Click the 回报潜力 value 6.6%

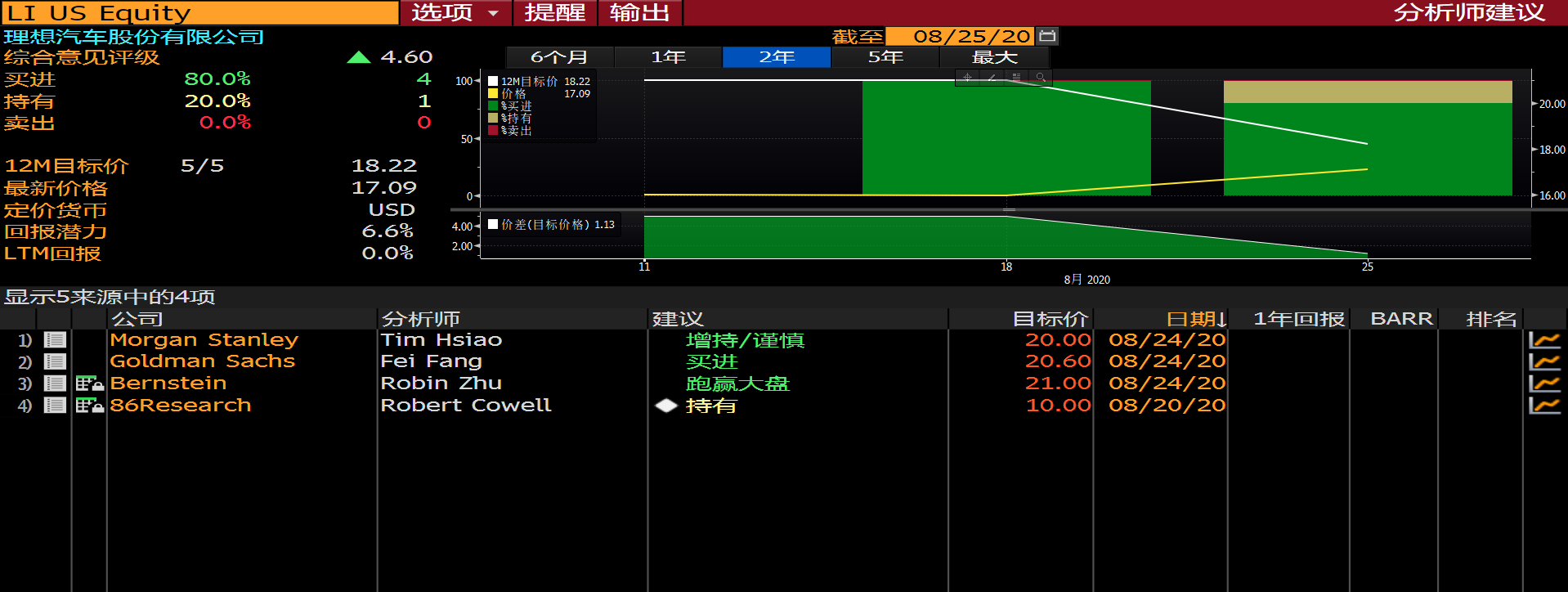(x=388, y=231)
